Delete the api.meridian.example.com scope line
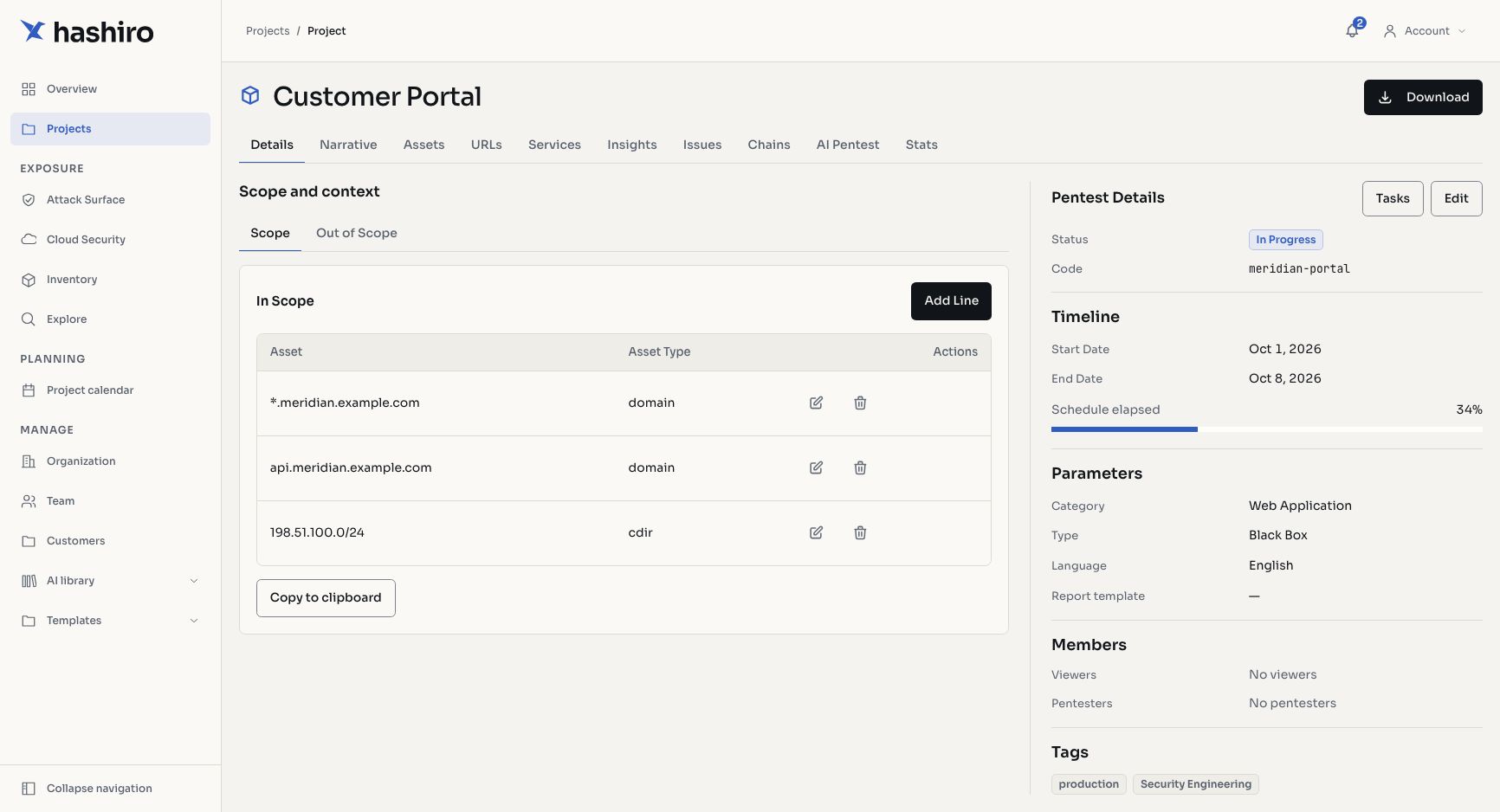The width and height of the screenshot is (1500, 812). [x=860, y=467]
